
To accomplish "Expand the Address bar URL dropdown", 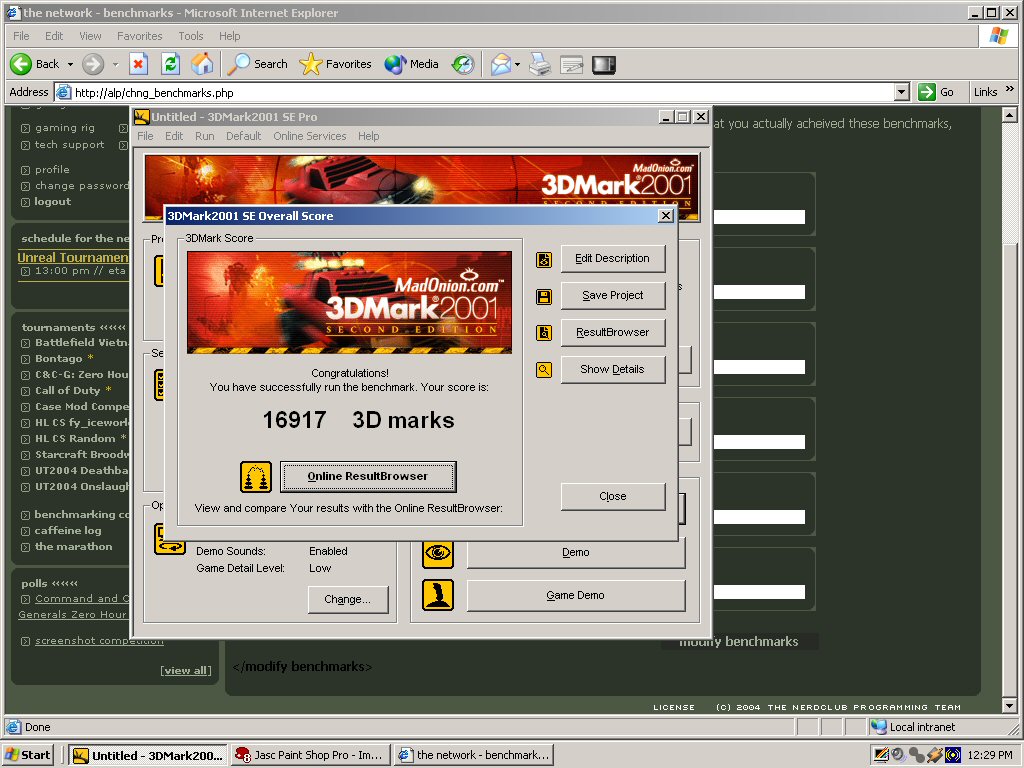I will pyautogui.click(x=902, y=92).
